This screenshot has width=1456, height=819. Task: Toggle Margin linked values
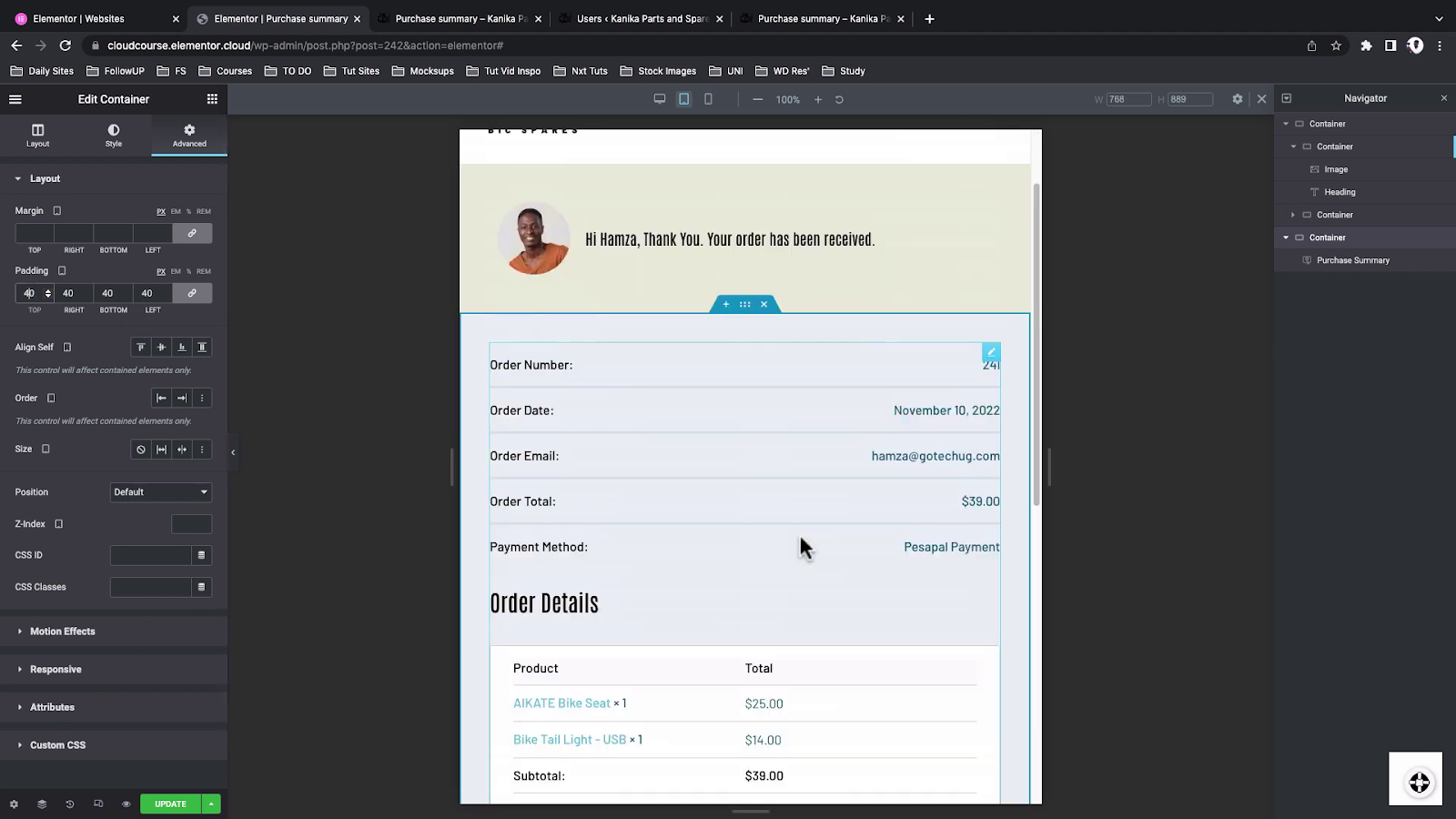(192, 234)
